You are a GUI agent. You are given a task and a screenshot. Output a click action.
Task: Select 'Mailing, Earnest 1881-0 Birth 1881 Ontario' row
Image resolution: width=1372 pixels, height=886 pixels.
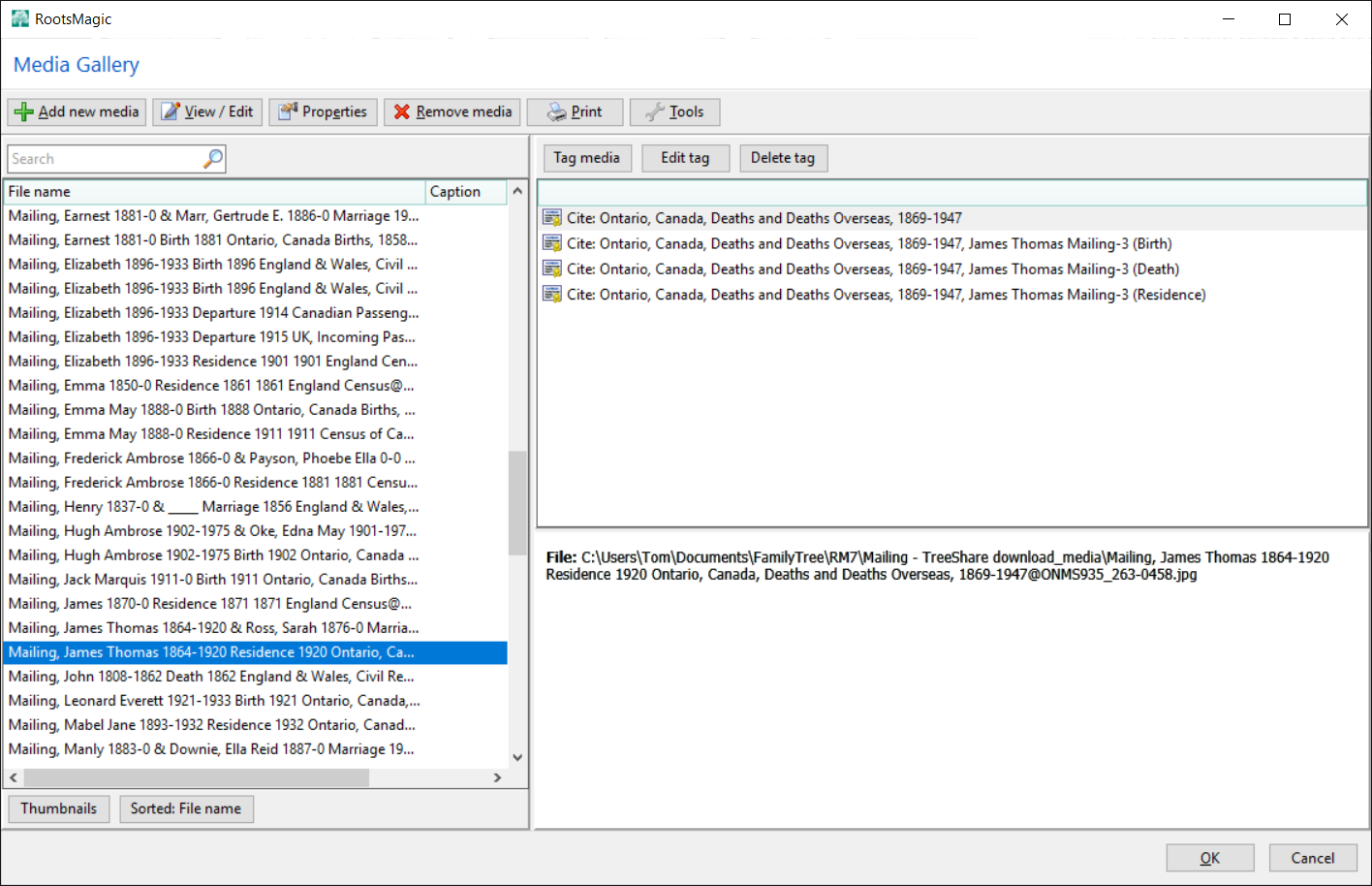[x=255, y=240]
